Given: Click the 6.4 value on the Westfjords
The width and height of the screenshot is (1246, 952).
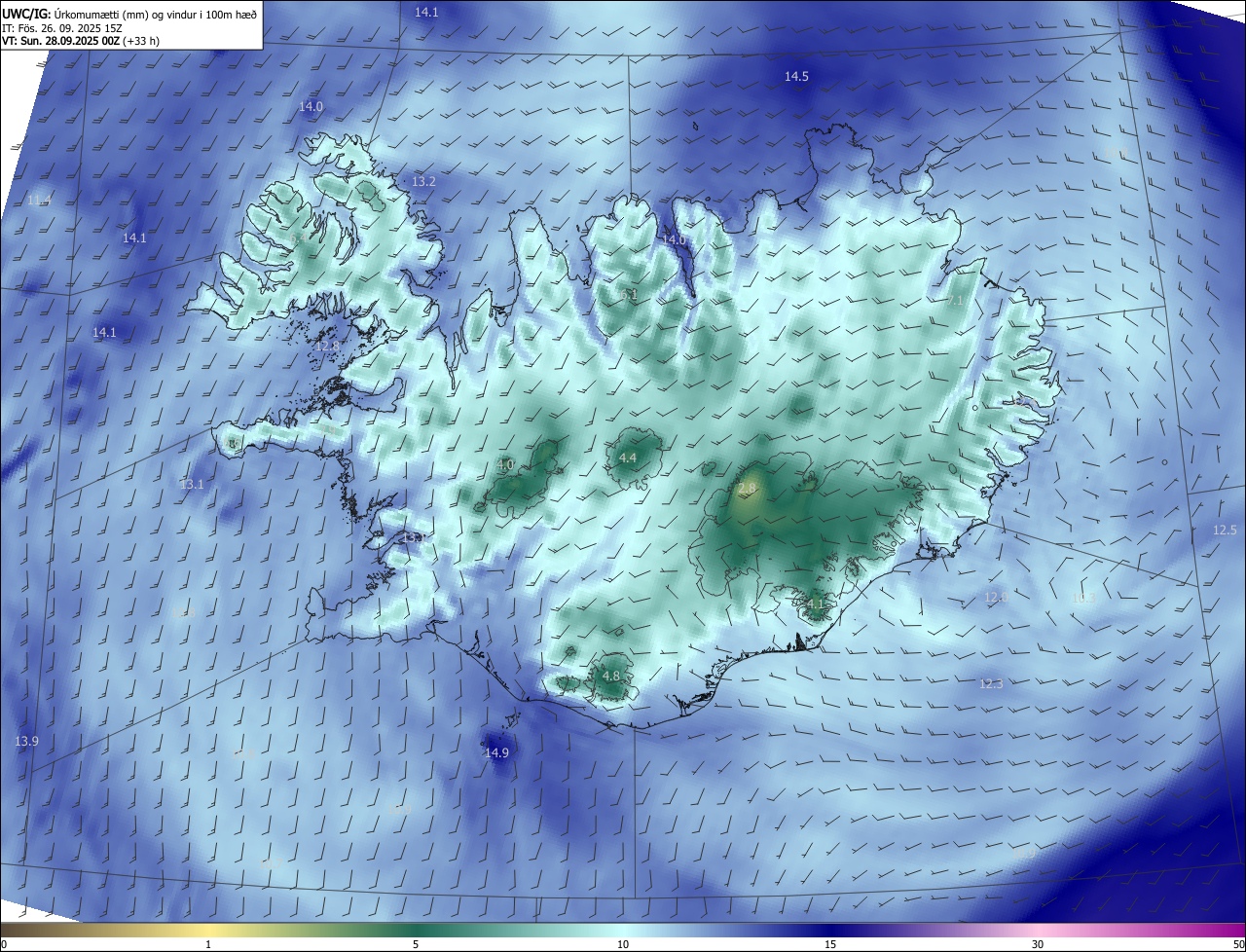Looking at the screenshot, I should click(298, 238).
